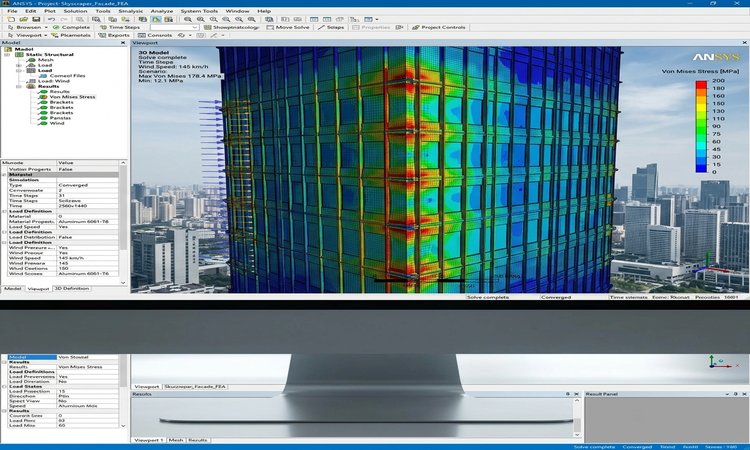Click the Mesh node icon in tree
The image size is (750, 450).
pos(32,60)
